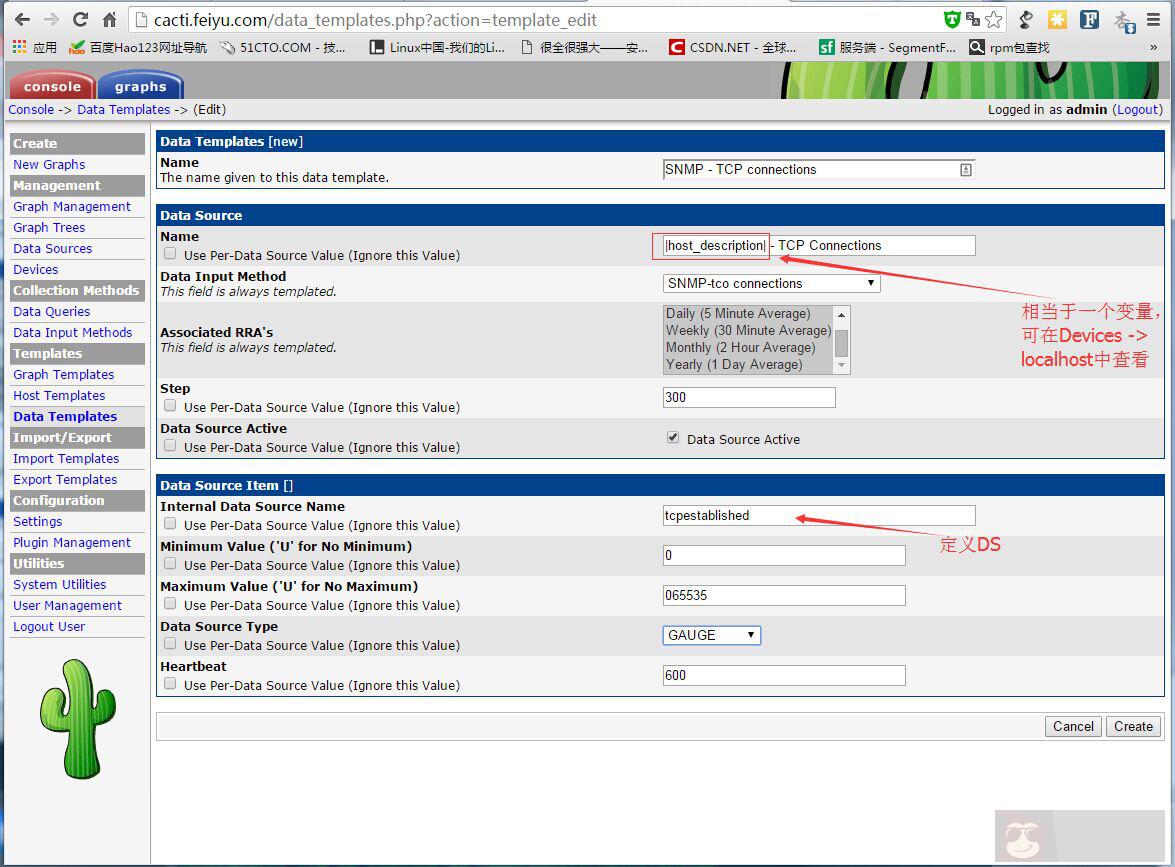Click the Internal Data Source Name field
Viewport: 1175px width, 867px height.
click(x=818, y=515)
